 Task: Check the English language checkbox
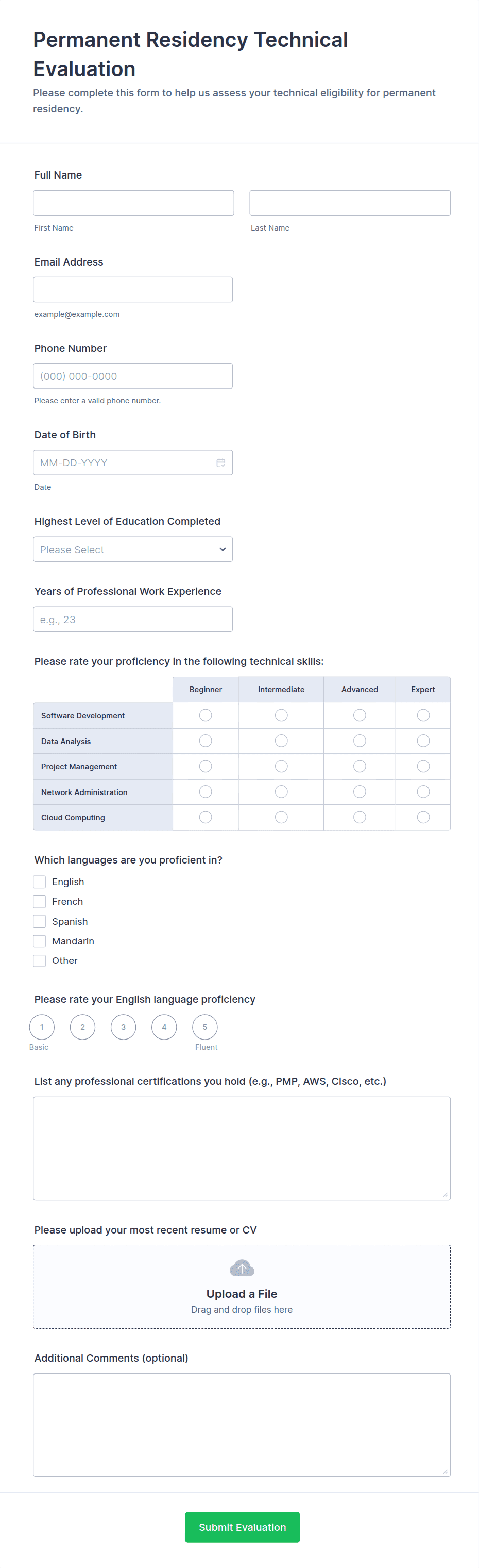(x=40, y=882)
